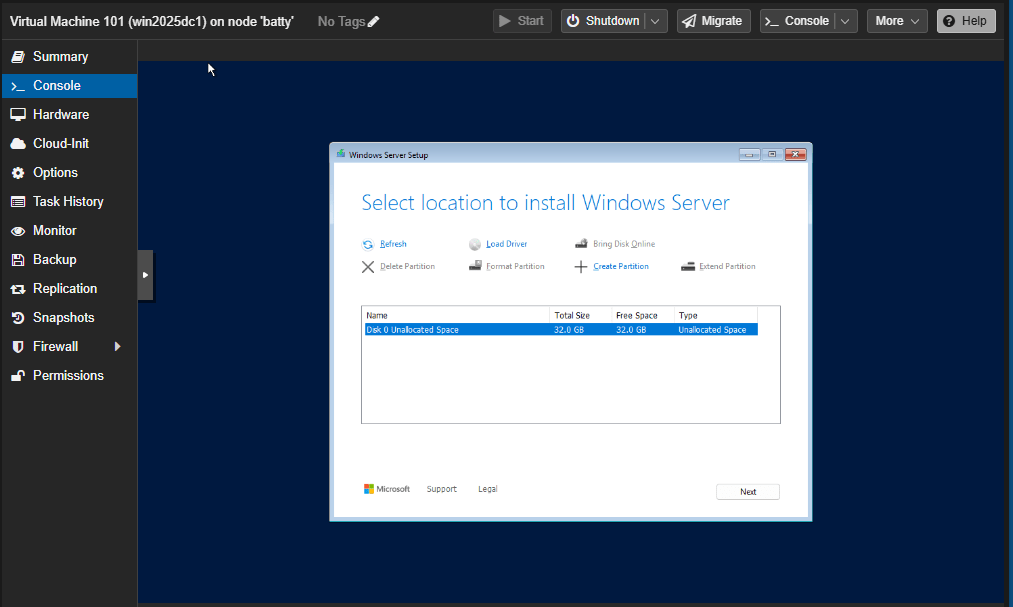Go to the Backup section
The height and width of the screenshot is (607, 1013).
click(x=54, y=259)
